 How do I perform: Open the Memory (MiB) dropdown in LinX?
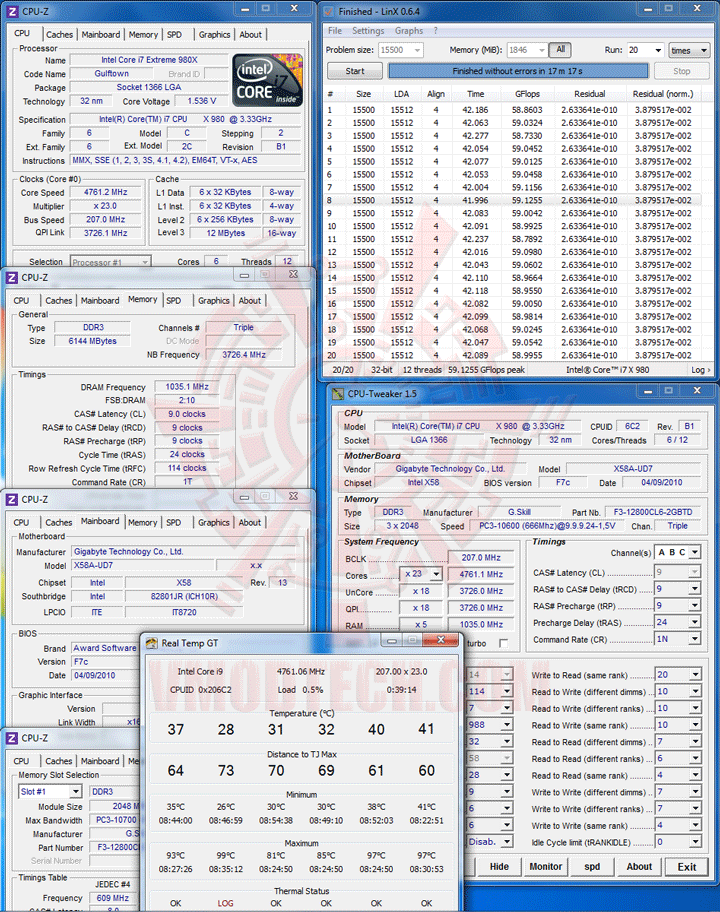(541, 50)
